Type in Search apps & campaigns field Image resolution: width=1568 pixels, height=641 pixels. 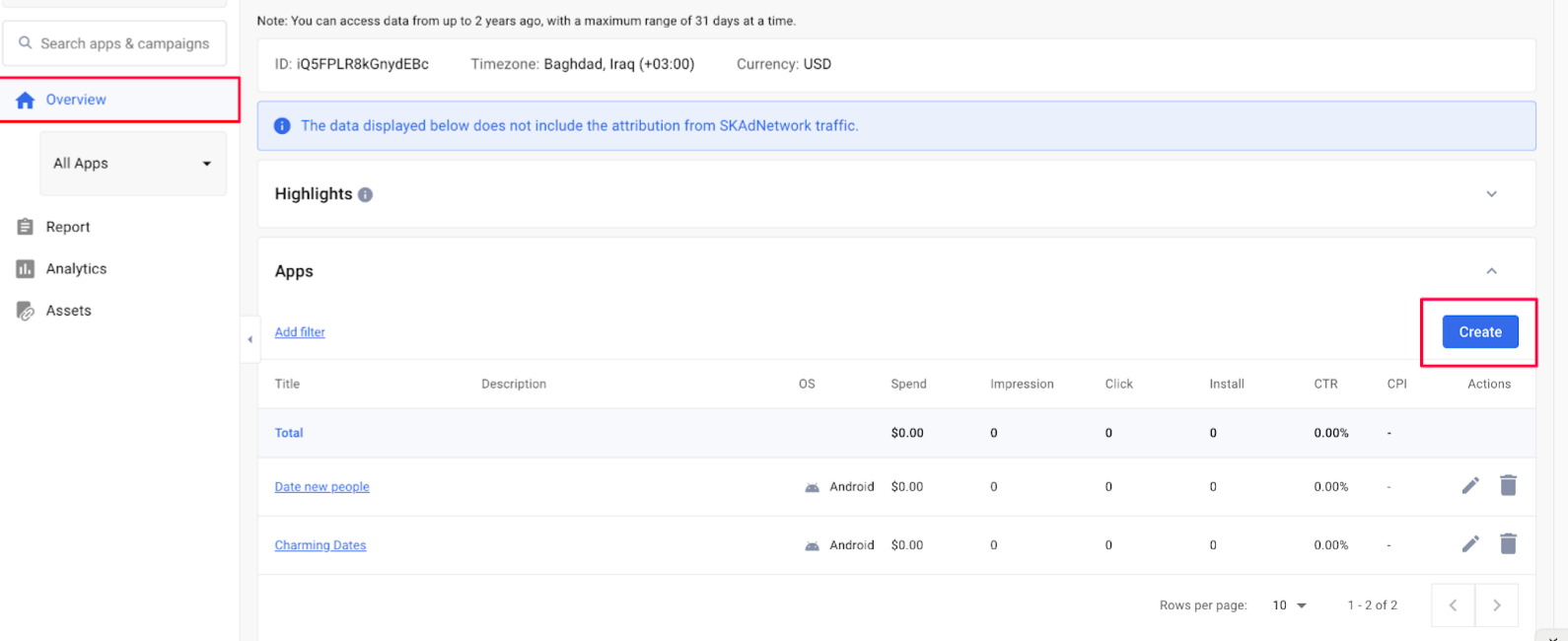point(125,43)
